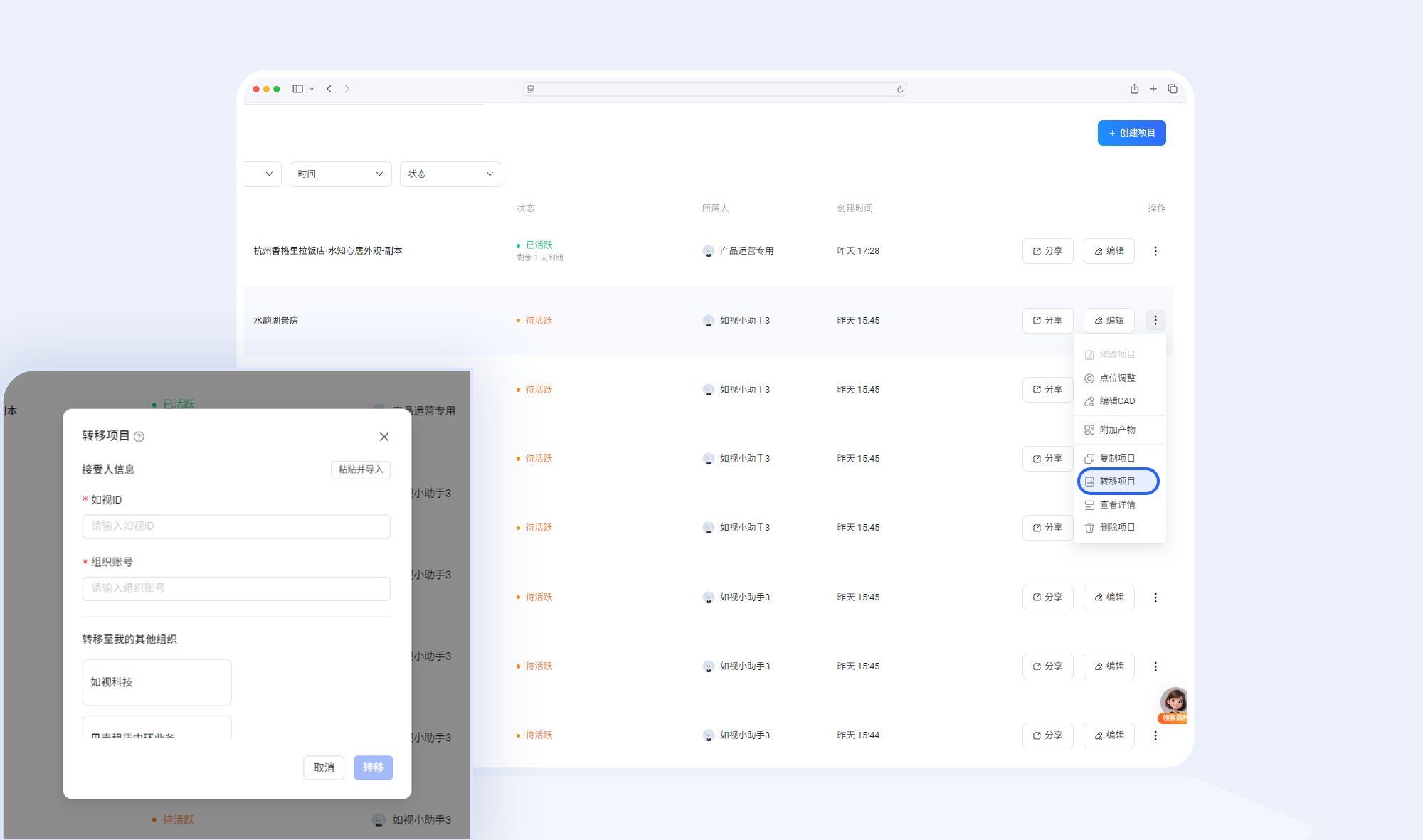Choose 删除项目 from the context menu
Screen dimensions: 1423x840
click(x=1118, y=528)
